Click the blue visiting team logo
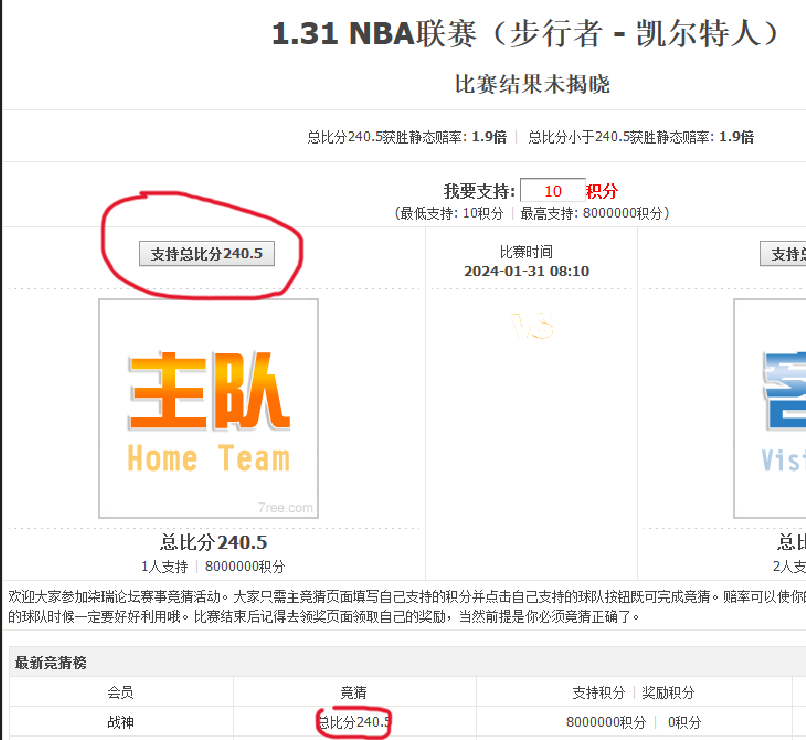 pos(770,408)
